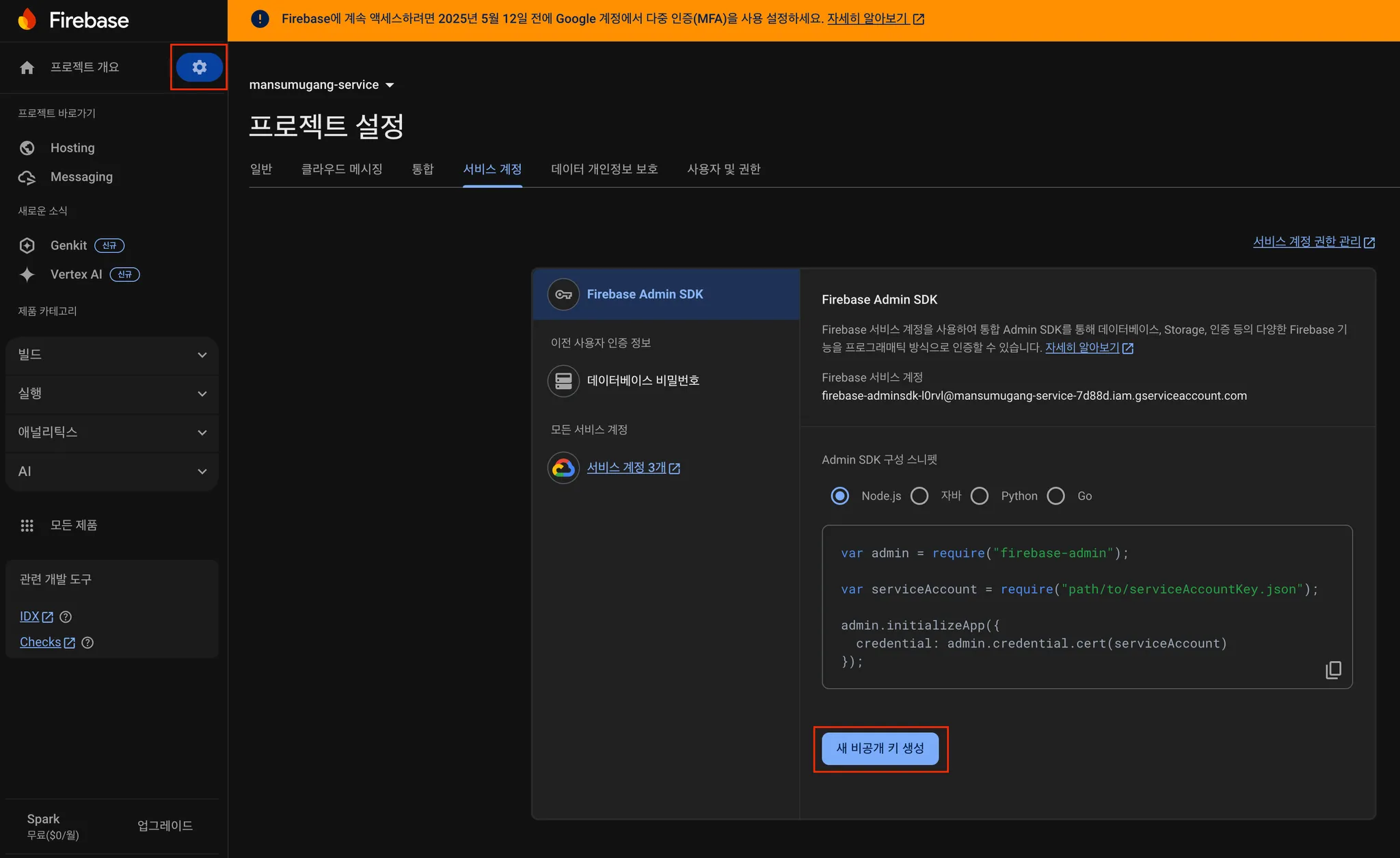Select the Go radio button
The width and height of the screenshot is (1400, 858).
point(1056,496)
